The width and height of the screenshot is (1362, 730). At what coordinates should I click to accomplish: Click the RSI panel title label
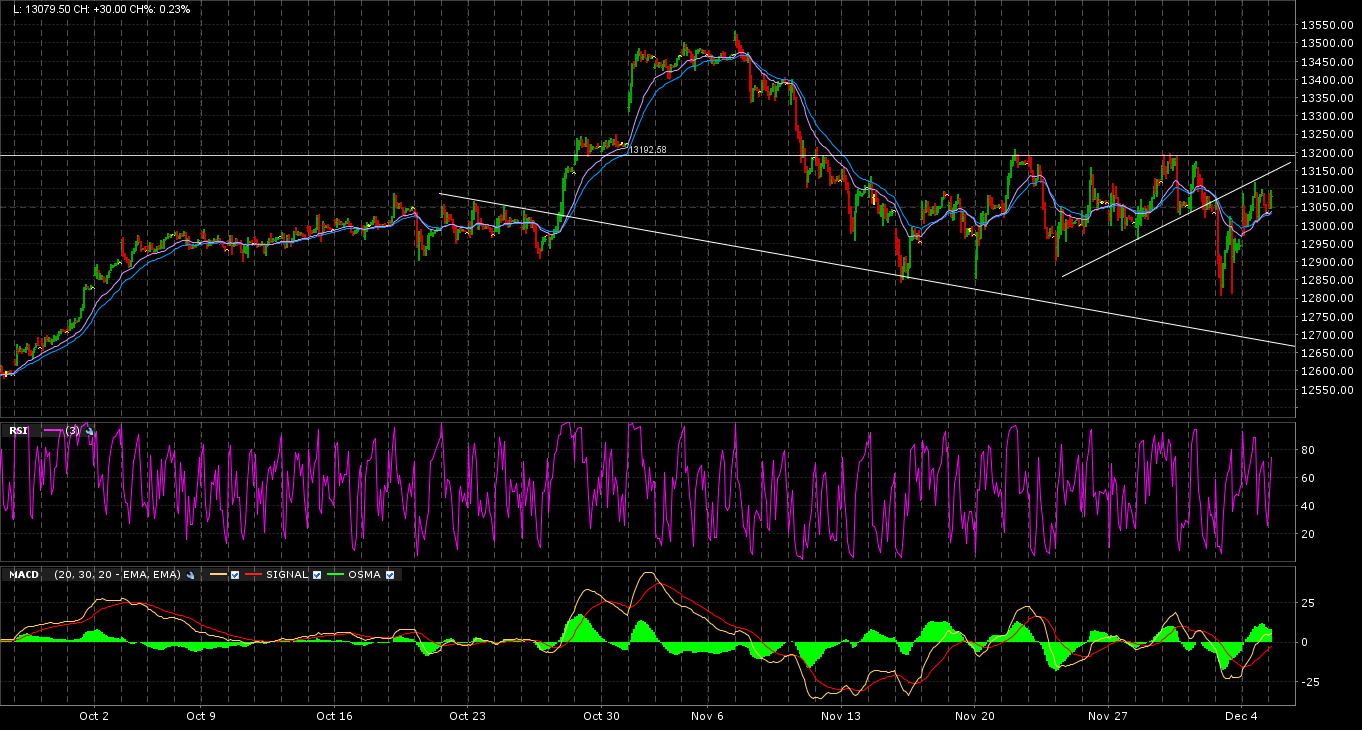[x=19, y=431]
